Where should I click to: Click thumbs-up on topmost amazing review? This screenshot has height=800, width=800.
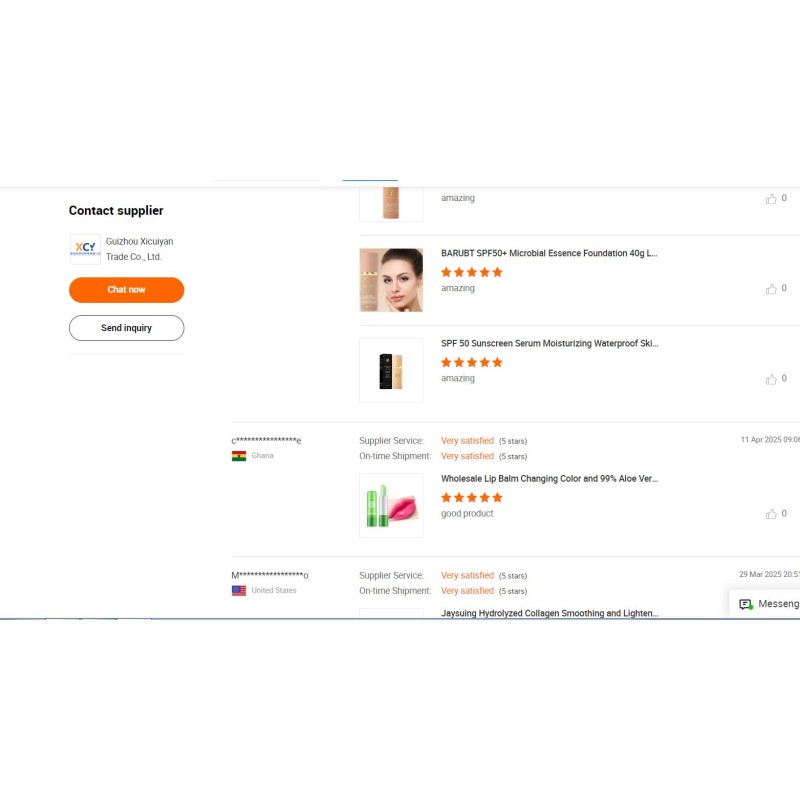(x=770, y=199)
